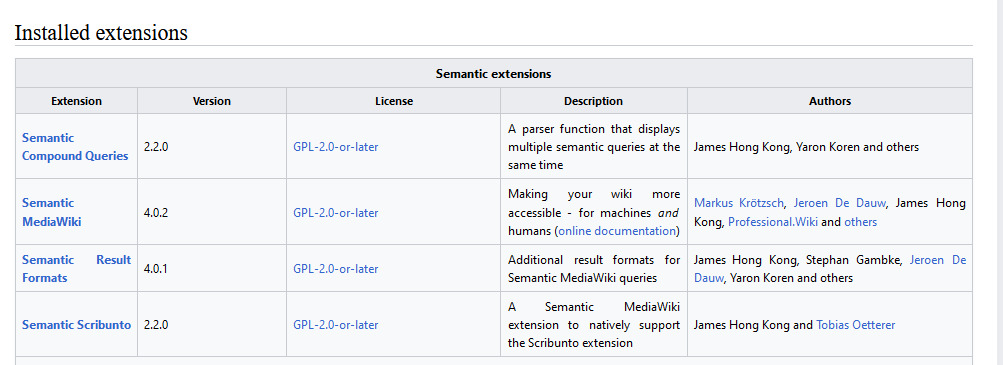Viewport: 1003px width, 365px height.
Task: Open GPL-2.0-or-later license for Semantic Compound Queries
Action: coord(335,147)
